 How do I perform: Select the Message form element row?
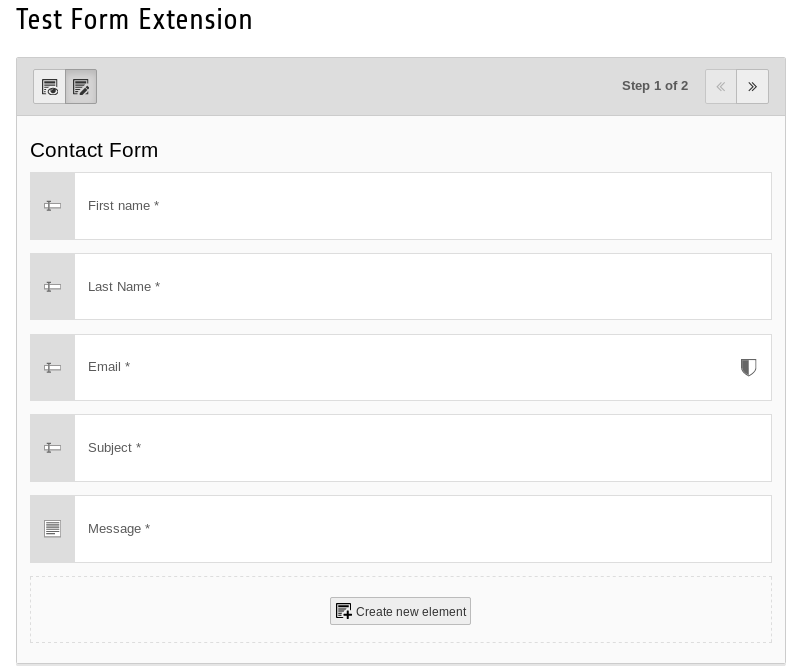pyautogui.click(x=420, y=529)
